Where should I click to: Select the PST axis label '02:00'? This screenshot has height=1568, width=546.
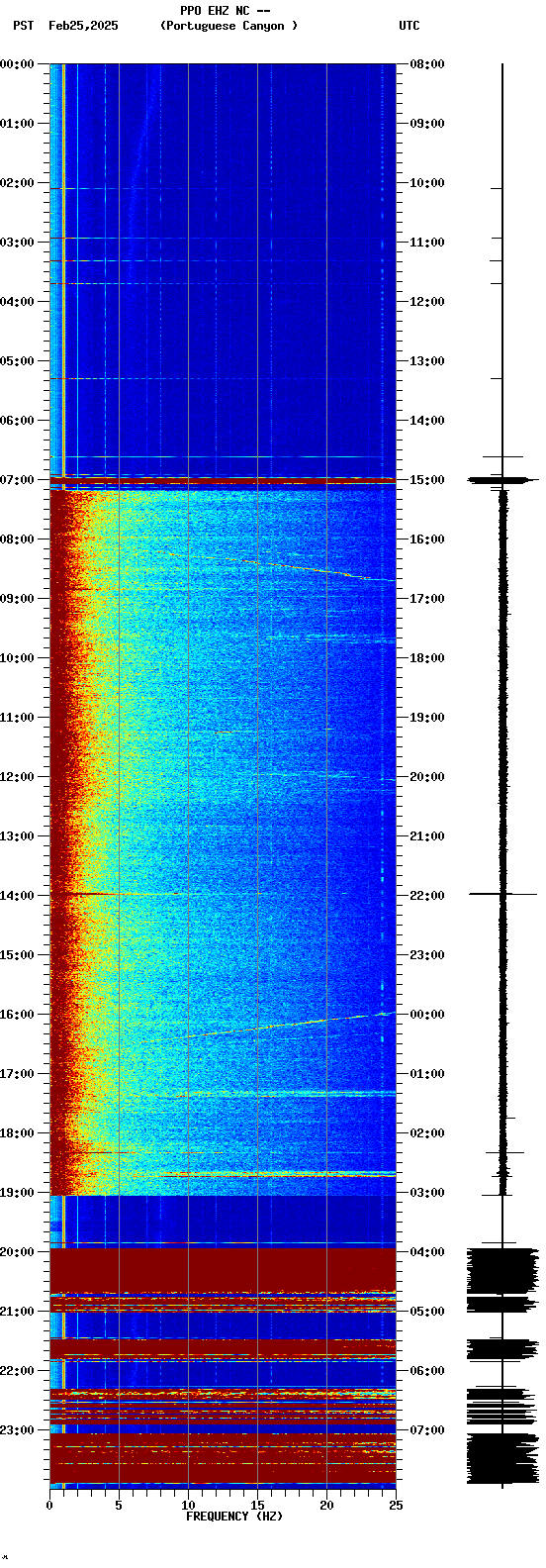point(17,183)
